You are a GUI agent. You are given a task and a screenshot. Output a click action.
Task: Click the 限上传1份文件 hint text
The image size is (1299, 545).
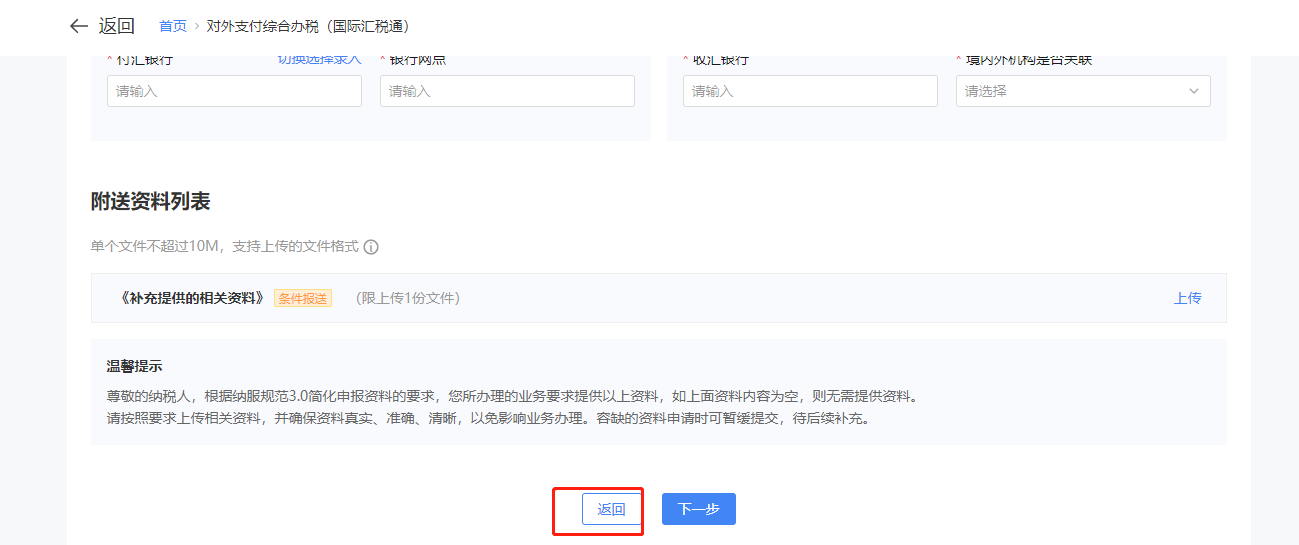(x=408, y=298)
